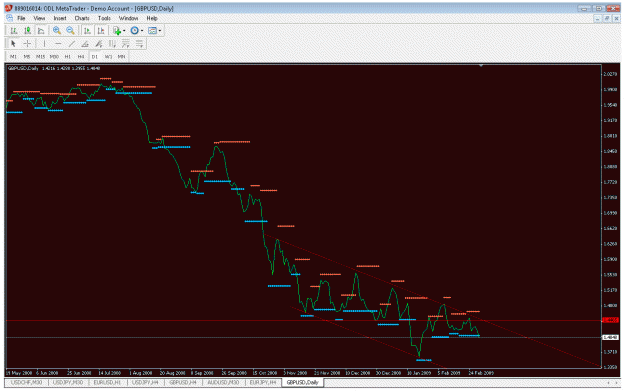The height and width of the screenshot is (392, 625).
Task: Open the templates dropdown arrow
Action: tap(159, 31)
